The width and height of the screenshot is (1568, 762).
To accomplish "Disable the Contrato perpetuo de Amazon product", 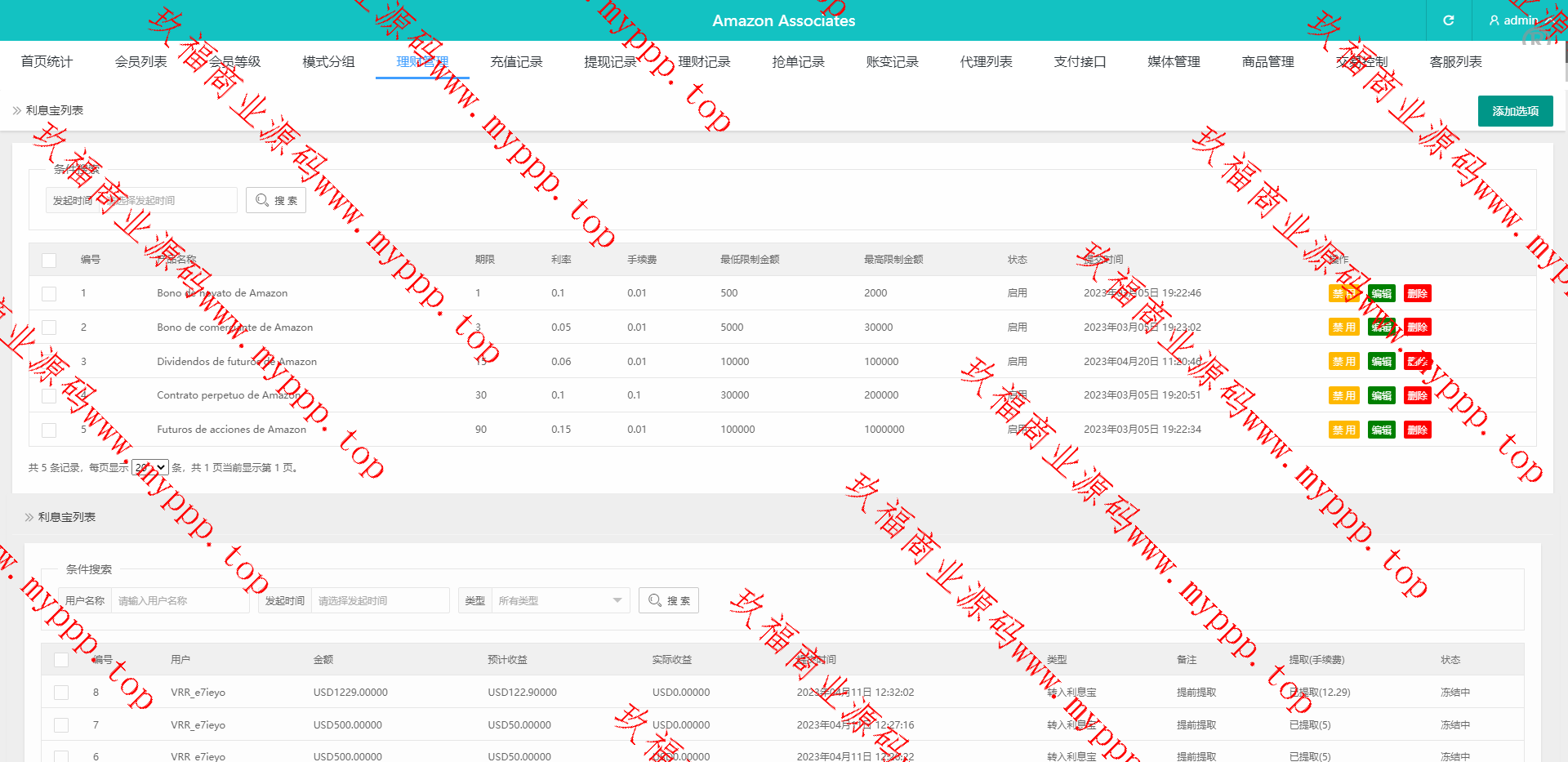I will pyautogui.click(x=1343, y=395).
